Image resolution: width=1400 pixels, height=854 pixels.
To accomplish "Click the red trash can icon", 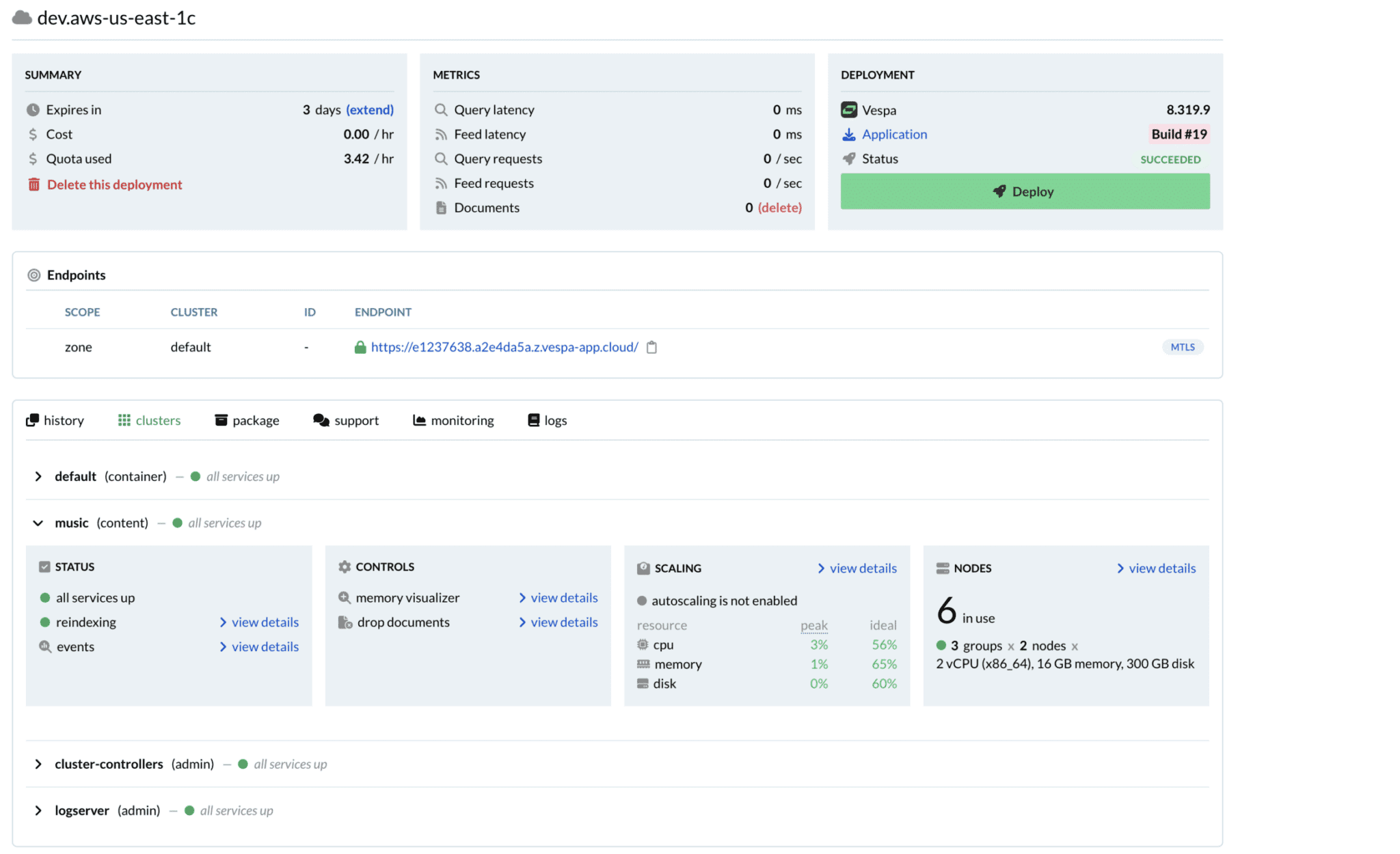I will pos(33,184).
